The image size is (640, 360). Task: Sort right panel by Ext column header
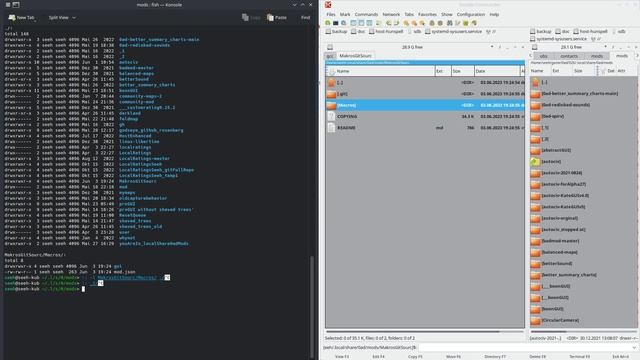tap(561, 71)
